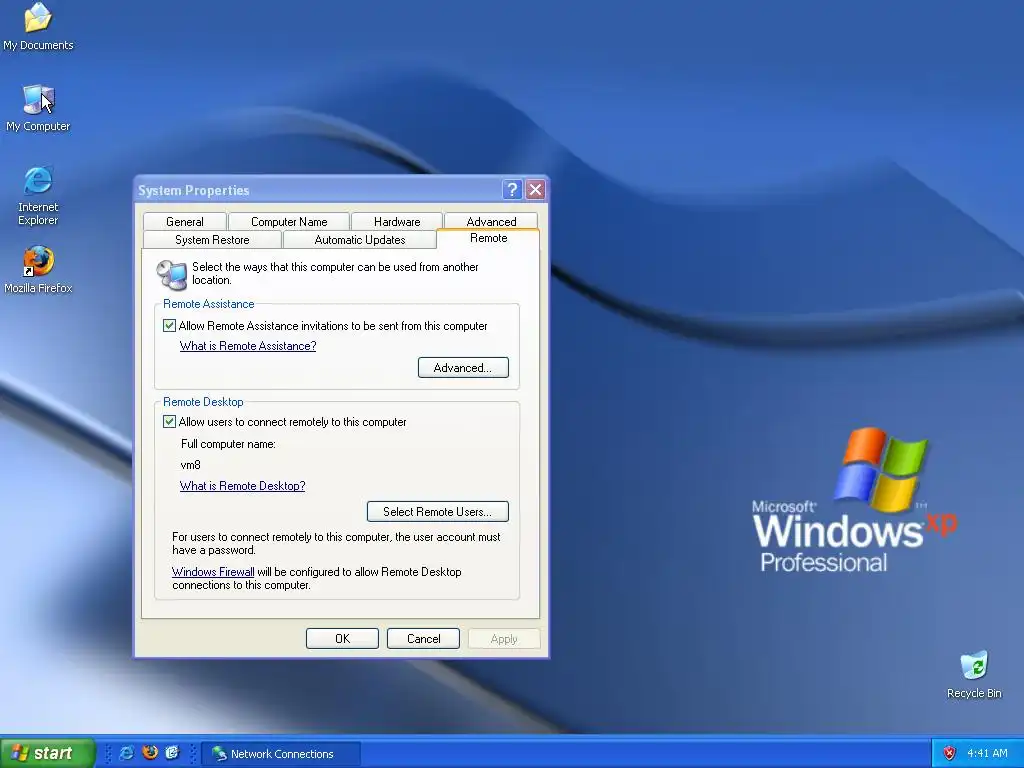This screenshot has height=768, width=1024.
Task: Click the full computer name vm8
Action: coord(191,465)
